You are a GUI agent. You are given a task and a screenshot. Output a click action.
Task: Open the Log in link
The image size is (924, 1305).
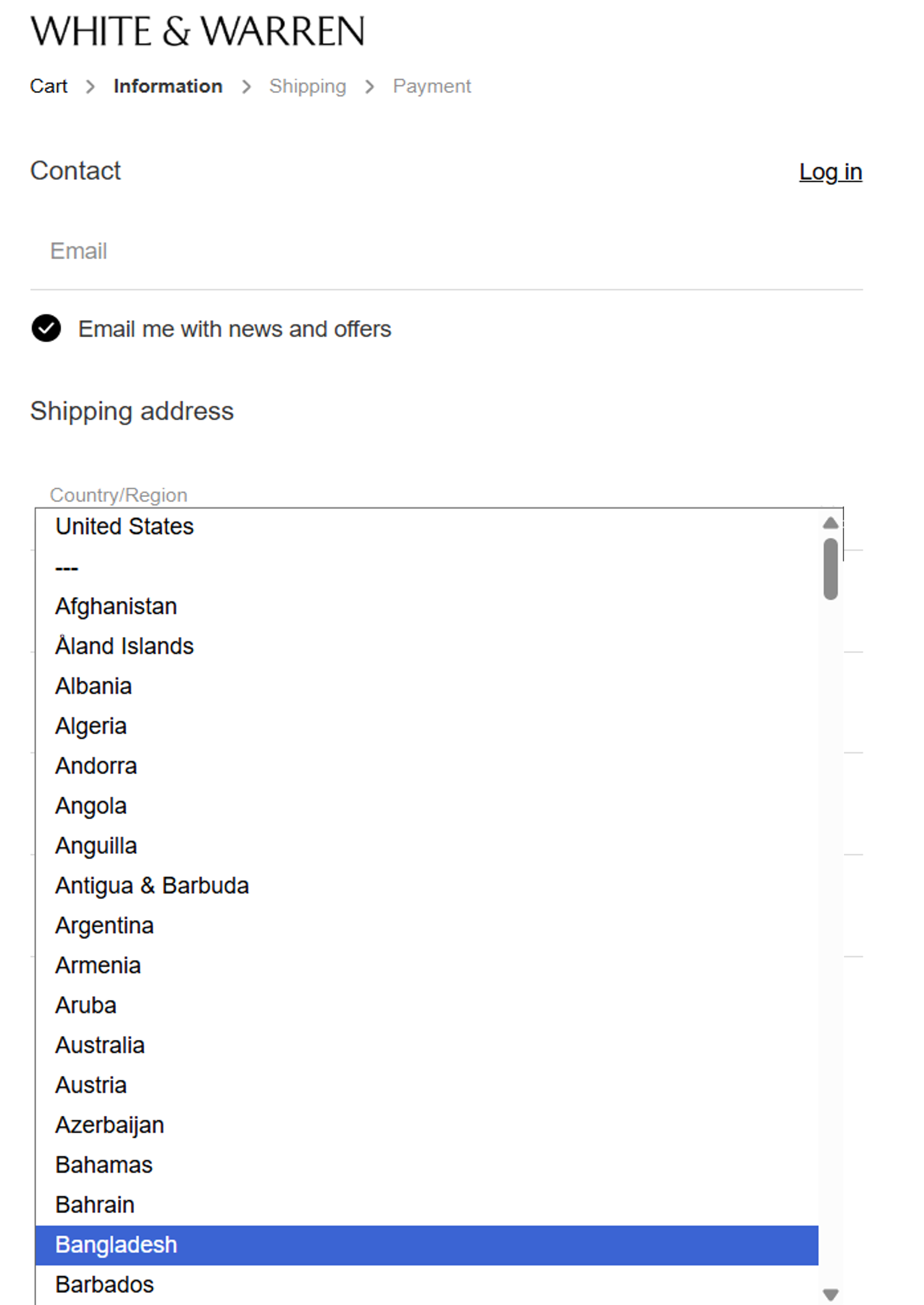pos(830,172)
